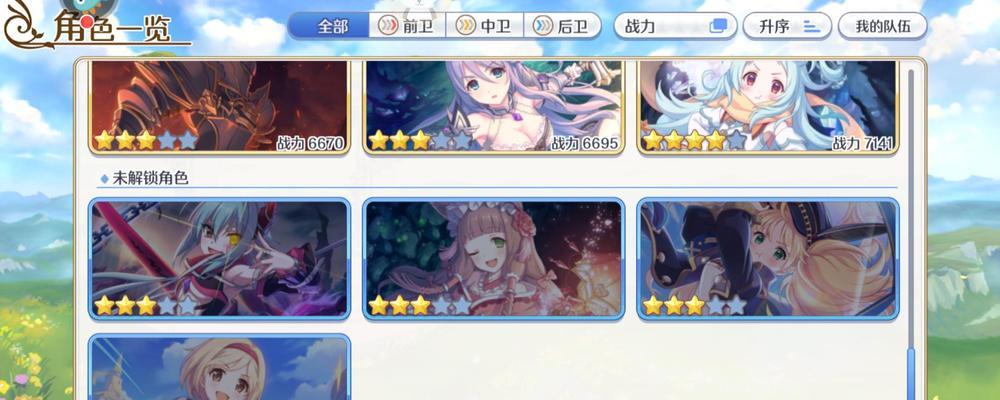Filter characters by 前卫 position
1000x400 pixels.
(x=408, y=26)
